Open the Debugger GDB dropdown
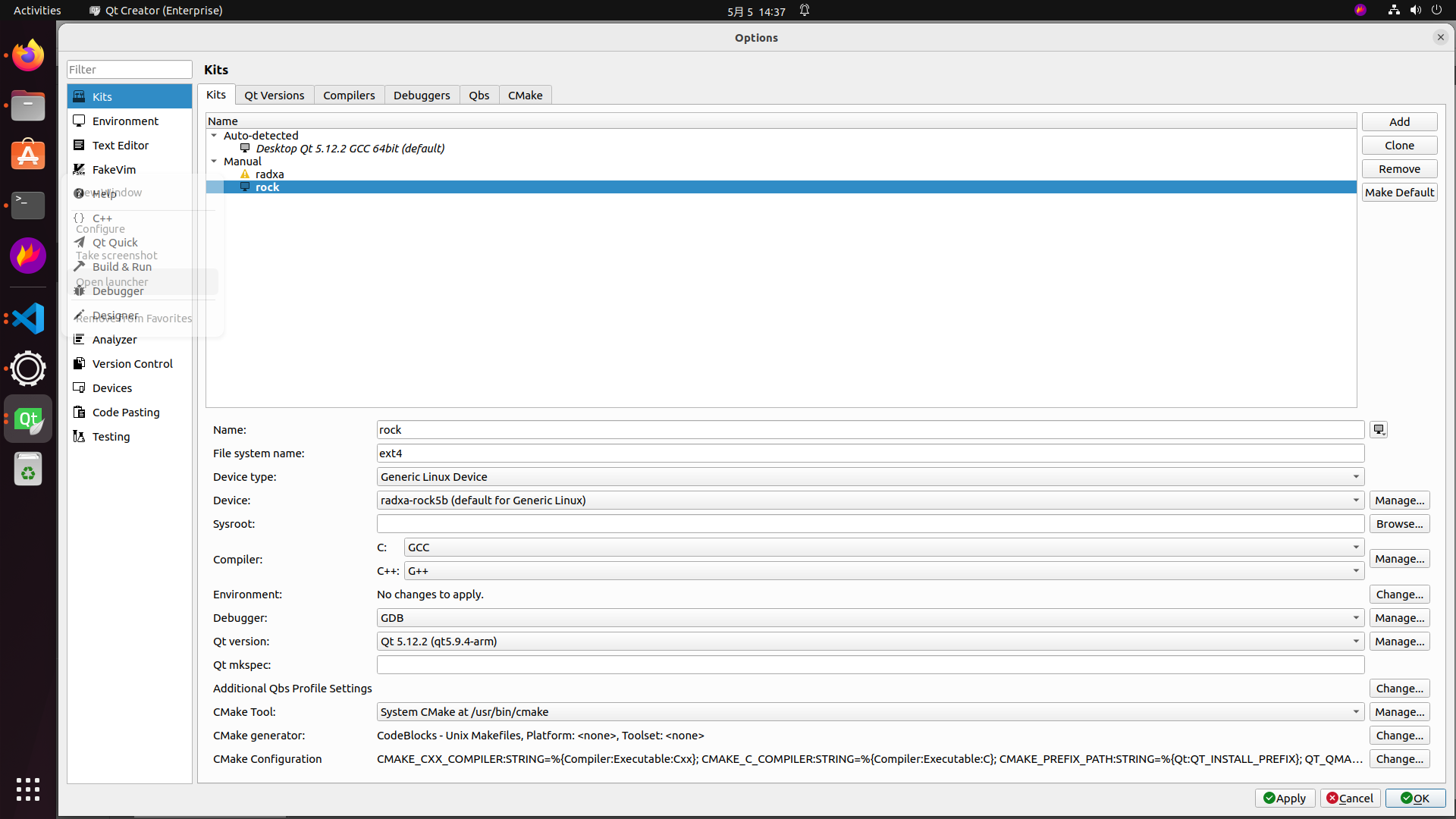This screenshot has height=819, width=1456. coord(870,618)
